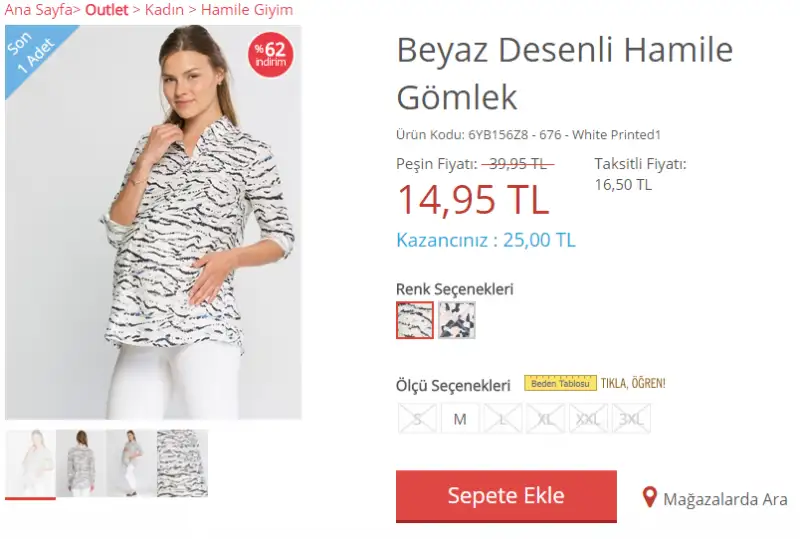Add product with Sepete Ekle button
The width and height of the screenshot is (800, 539).
tap(506, 496)
